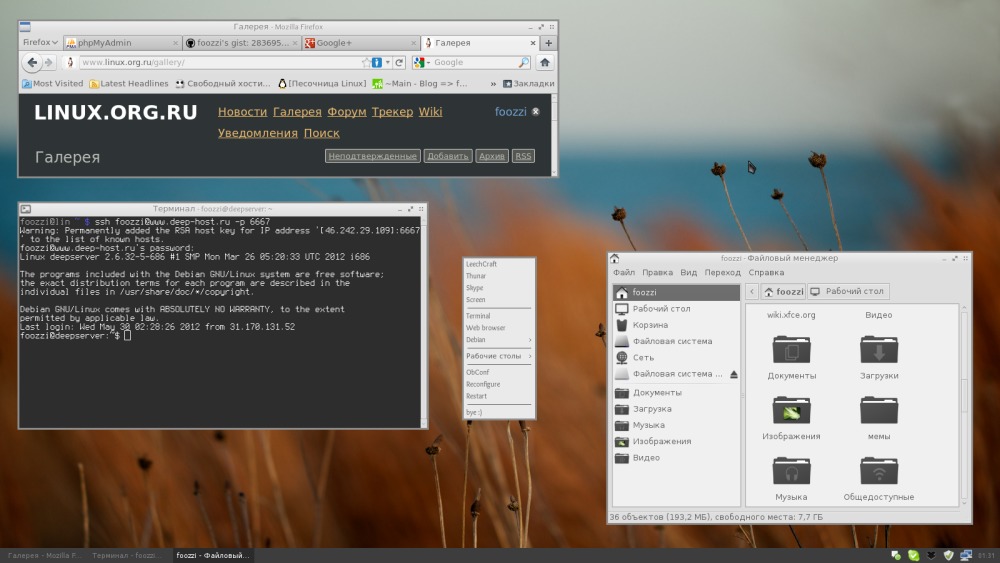Open Справка menu in file manager

coord(766,272)
